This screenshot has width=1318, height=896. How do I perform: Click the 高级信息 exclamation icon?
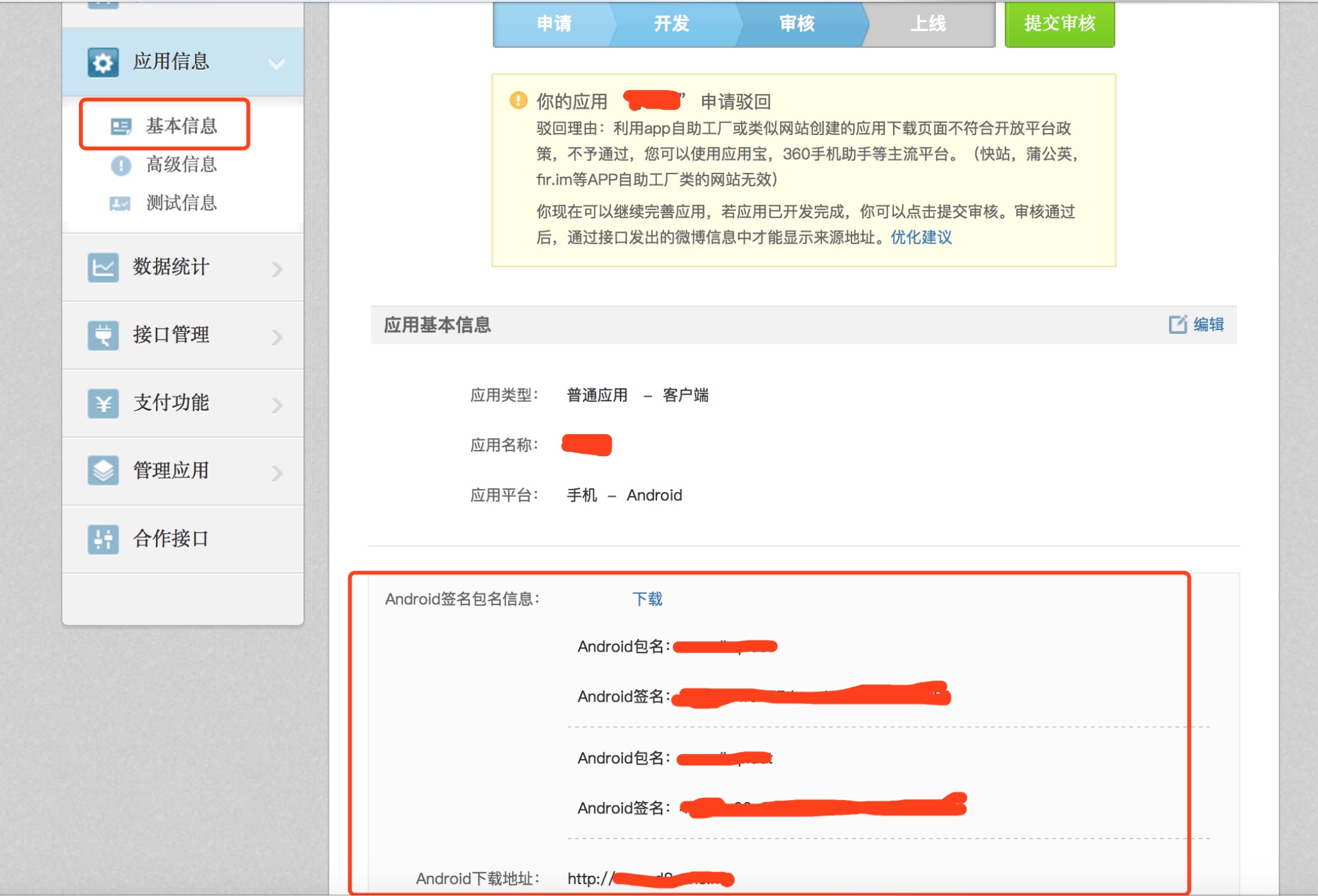[121, 165]
